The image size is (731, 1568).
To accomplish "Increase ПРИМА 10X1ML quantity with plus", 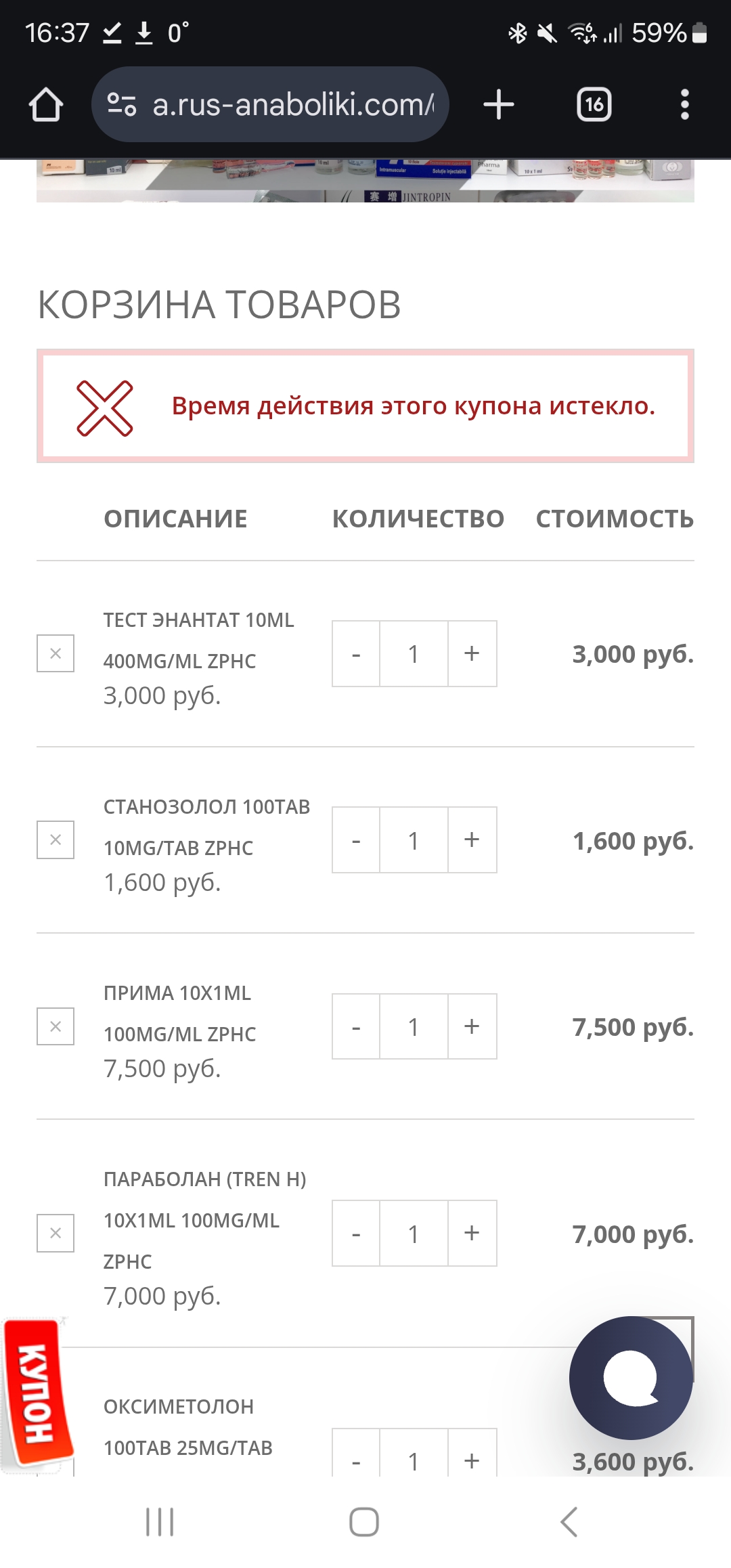I will coord(472,1026).
